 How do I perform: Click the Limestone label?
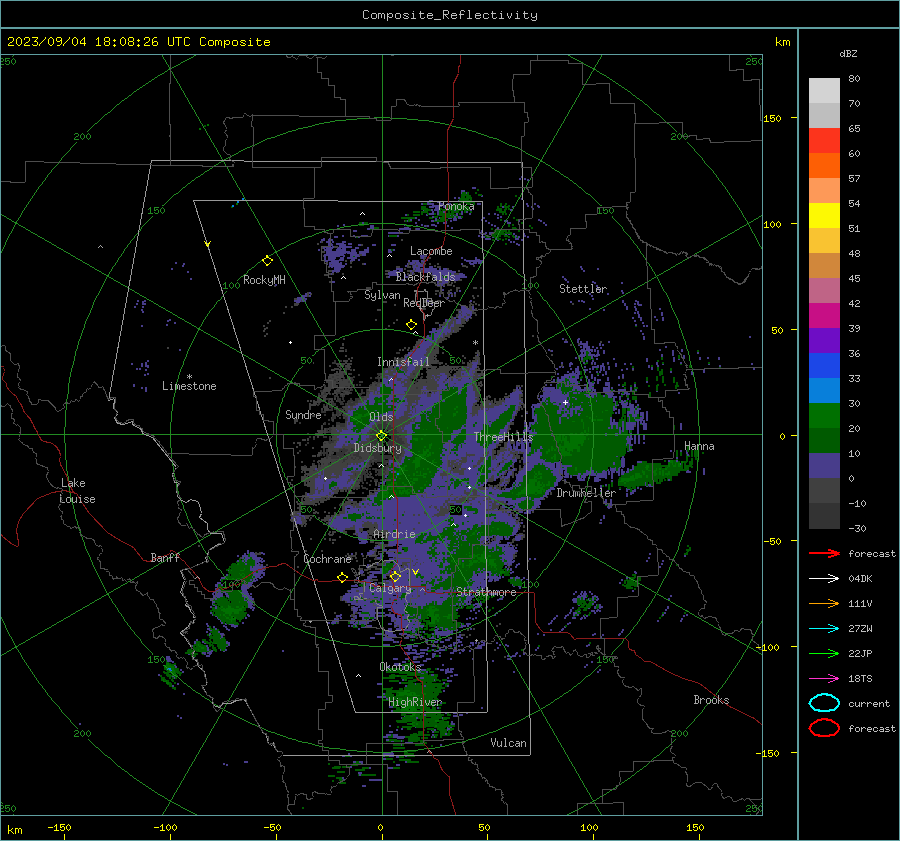(x=189, y=386)
